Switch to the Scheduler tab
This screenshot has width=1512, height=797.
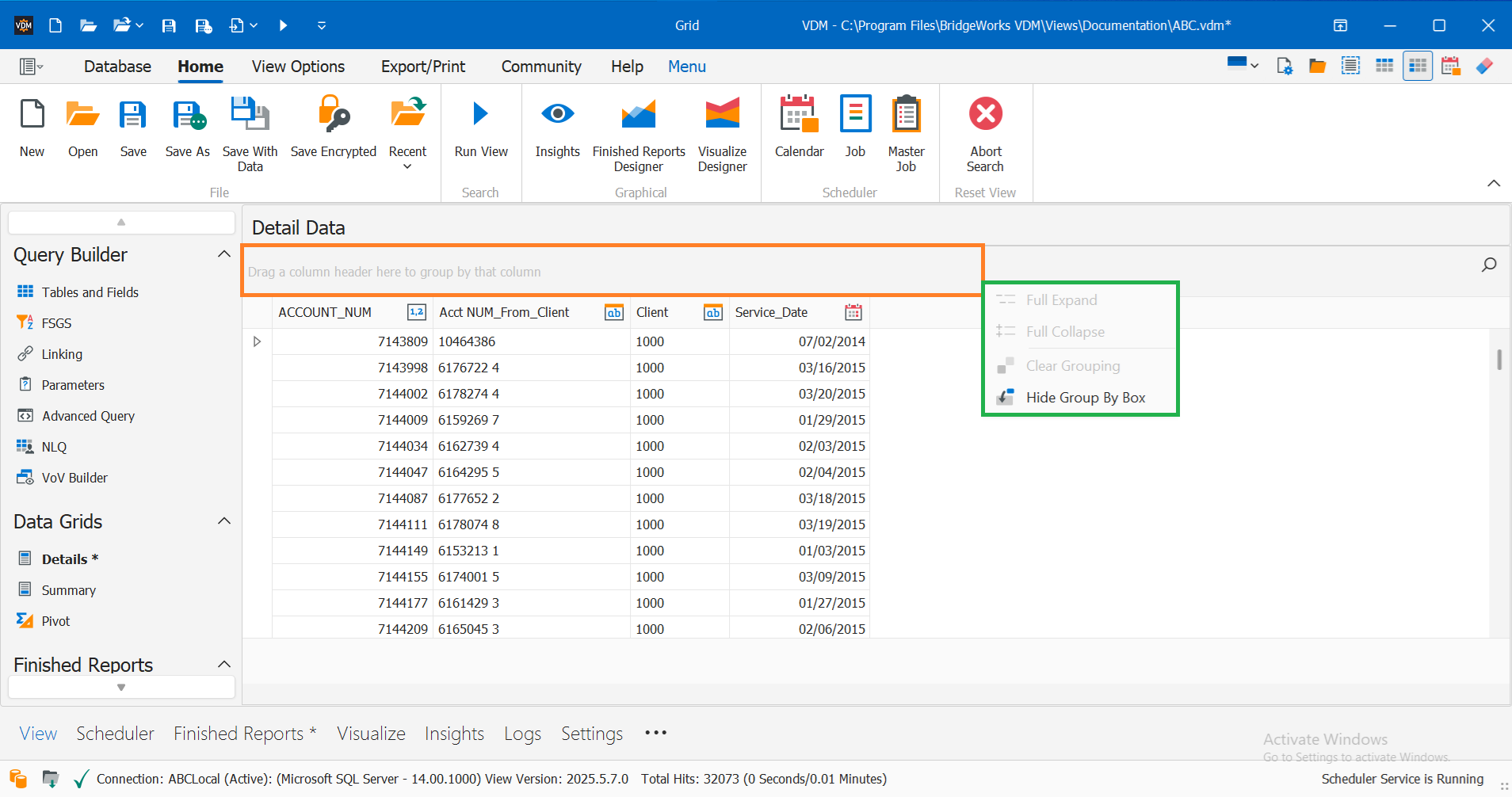[x=115, y=733]
